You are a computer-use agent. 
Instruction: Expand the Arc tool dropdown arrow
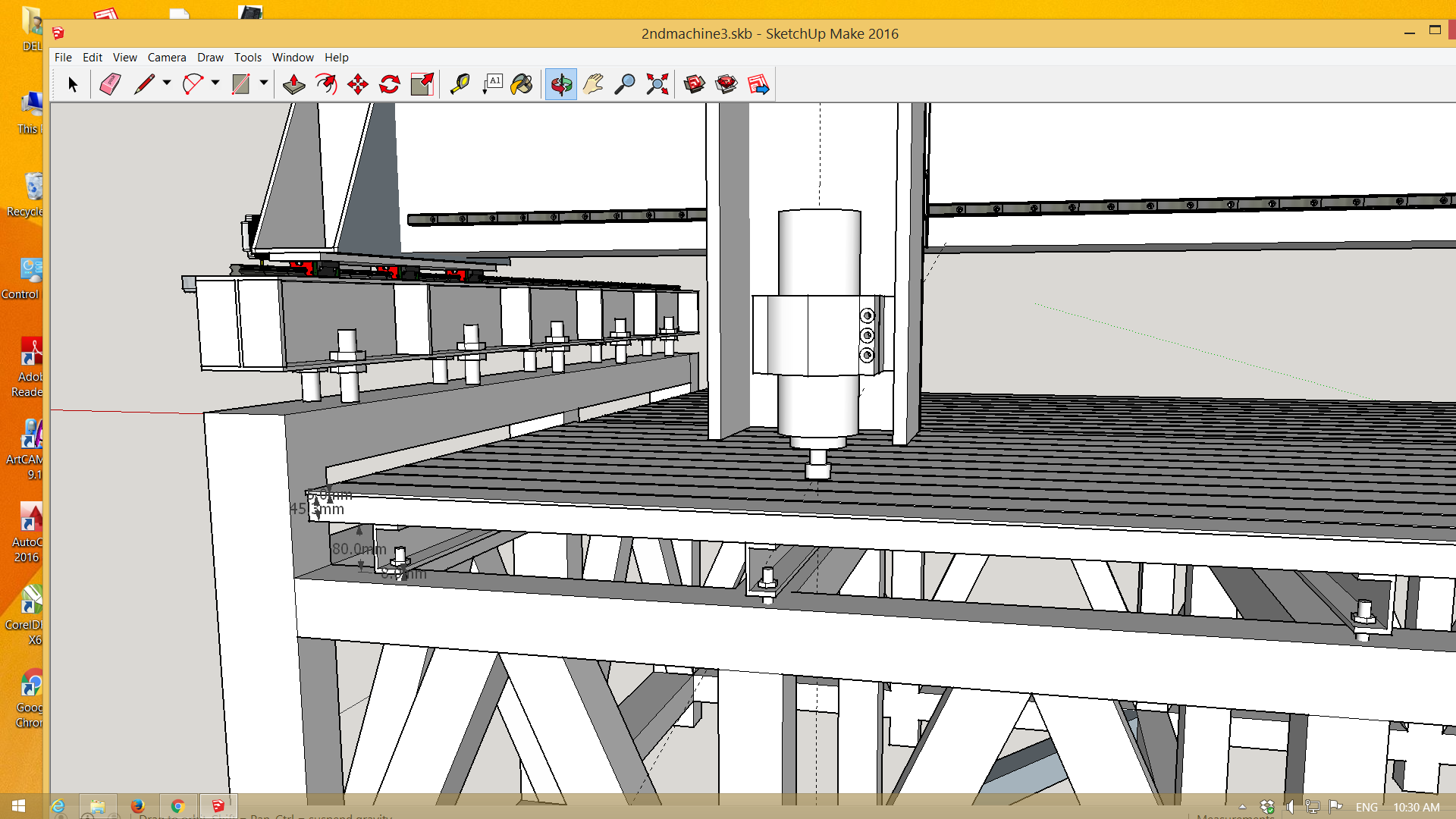point(215,83)
